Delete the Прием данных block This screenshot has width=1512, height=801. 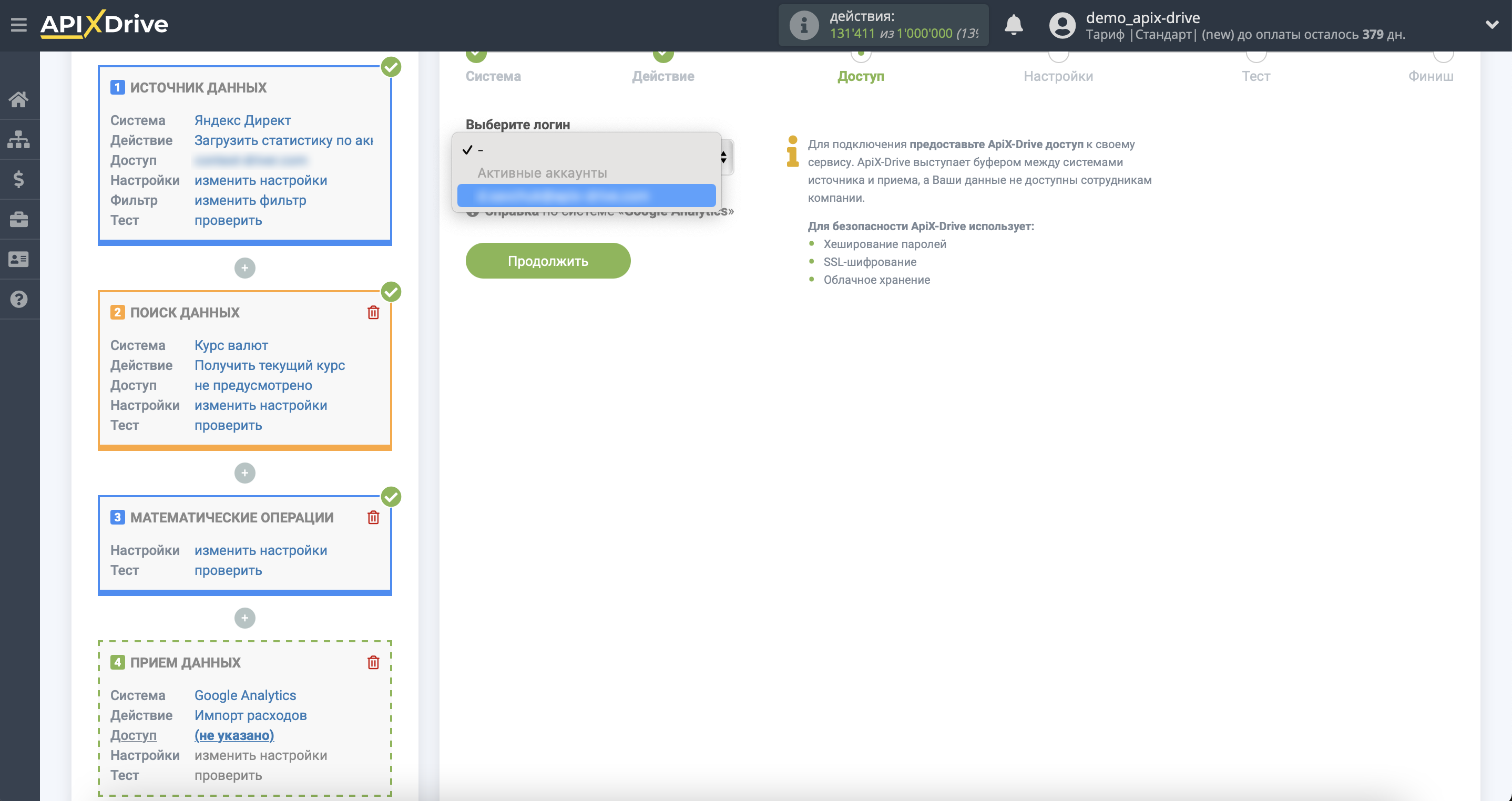pos(373,663)
